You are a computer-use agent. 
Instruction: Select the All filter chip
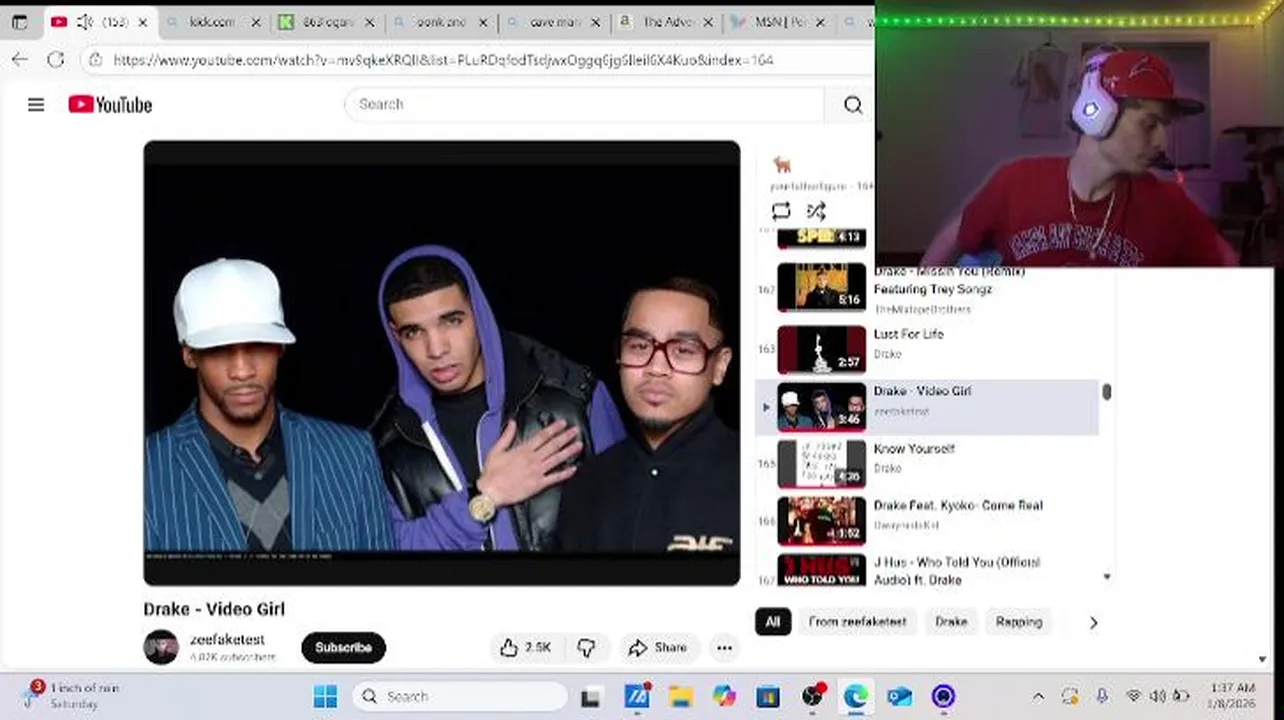click(773, 621)
